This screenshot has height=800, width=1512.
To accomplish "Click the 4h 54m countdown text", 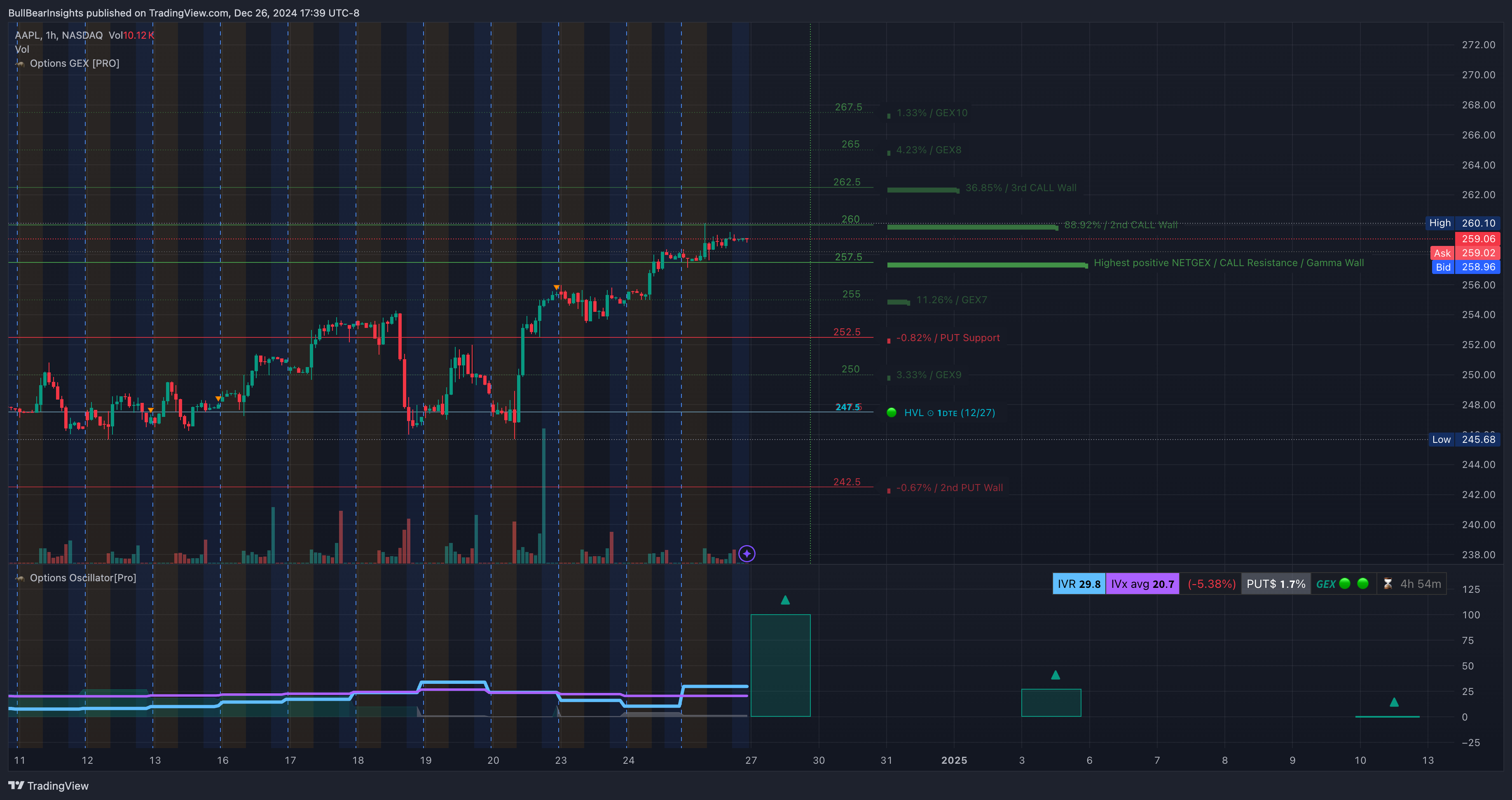I will point(1421,584).
